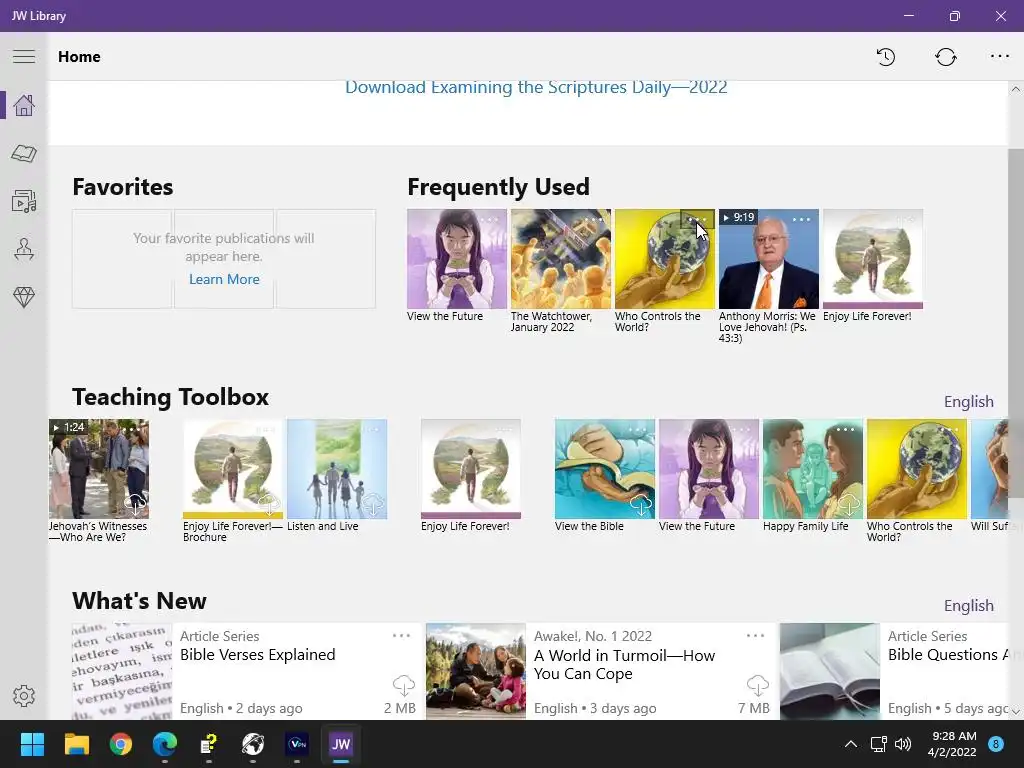Open the notification badge showing 8
This screenshot has height=768, width=1024.
[996, 744]
